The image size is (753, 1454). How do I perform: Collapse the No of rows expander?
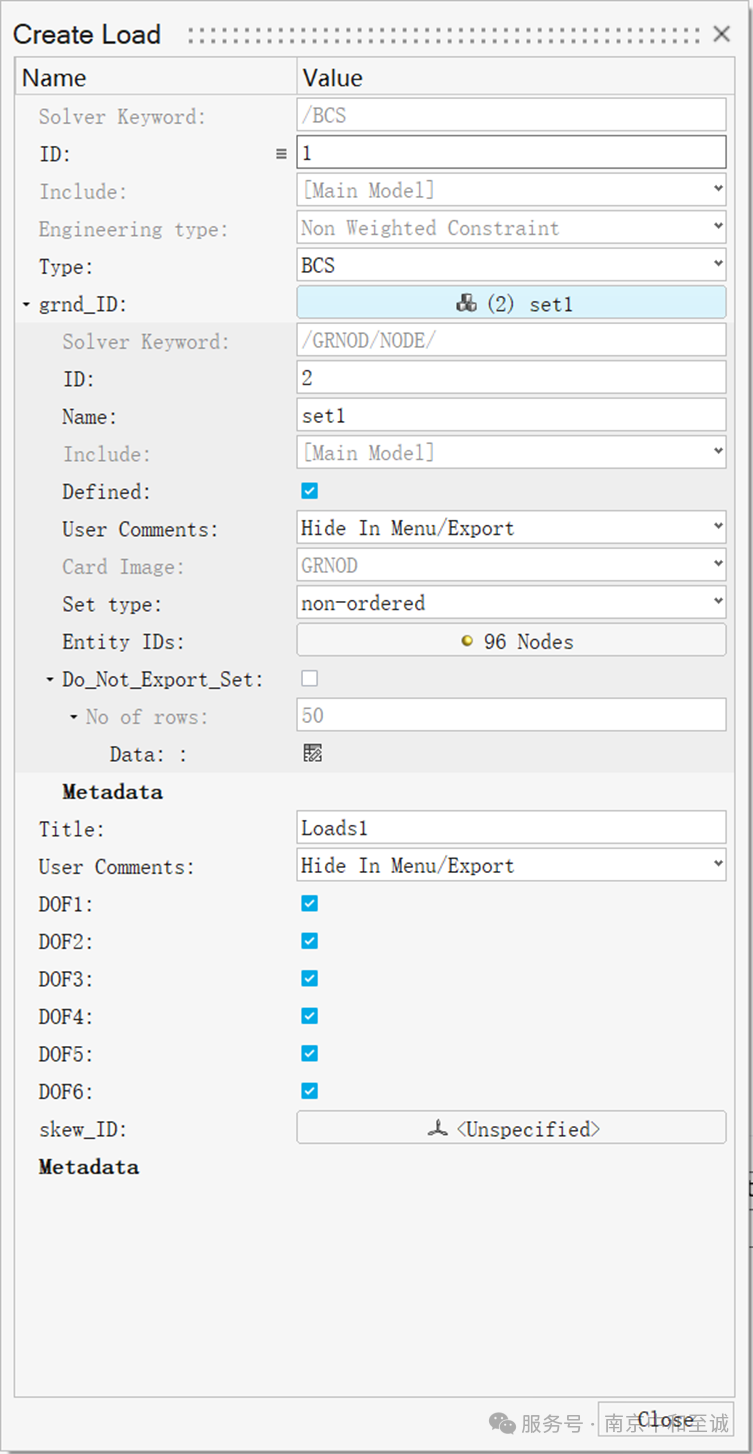pyautogui.click(x=74, y=717)
